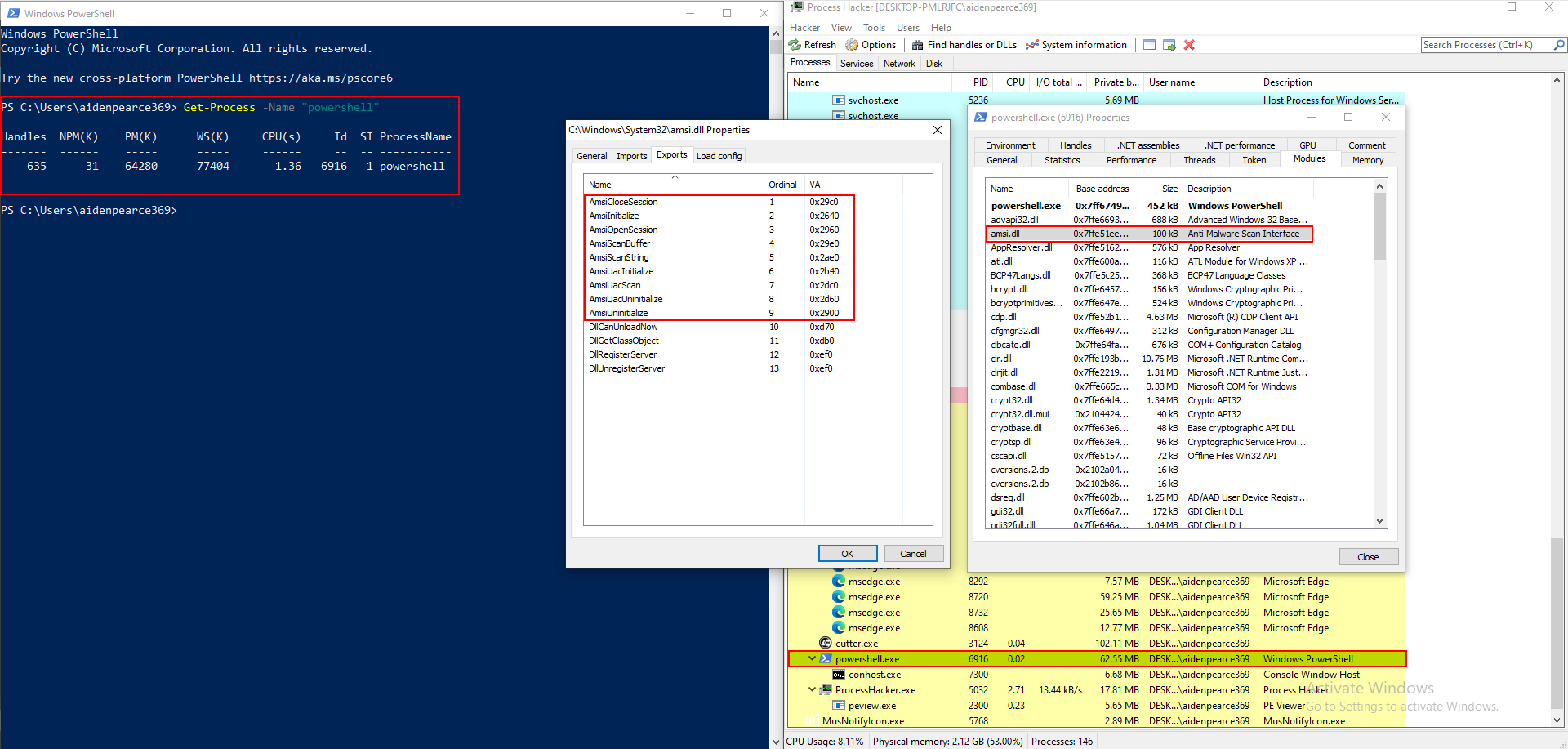The height and width of the screenshot is (749, 1568).
Task: Click the modules list scrollbar down arrow
Action: (x=1379, y=521)
